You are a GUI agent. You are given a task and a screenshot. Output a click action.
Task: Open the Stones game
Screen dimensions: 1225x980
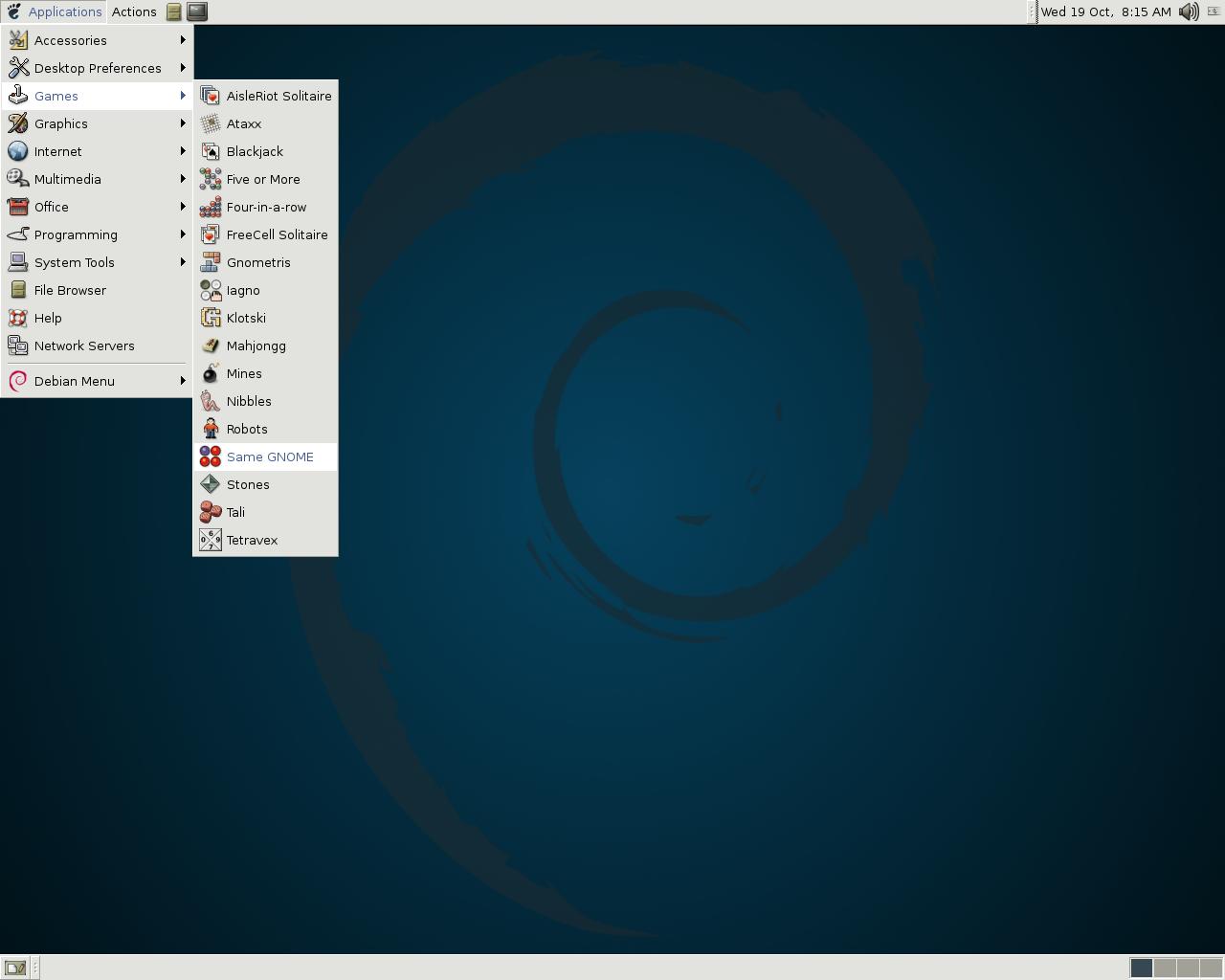tap(265, 484)
